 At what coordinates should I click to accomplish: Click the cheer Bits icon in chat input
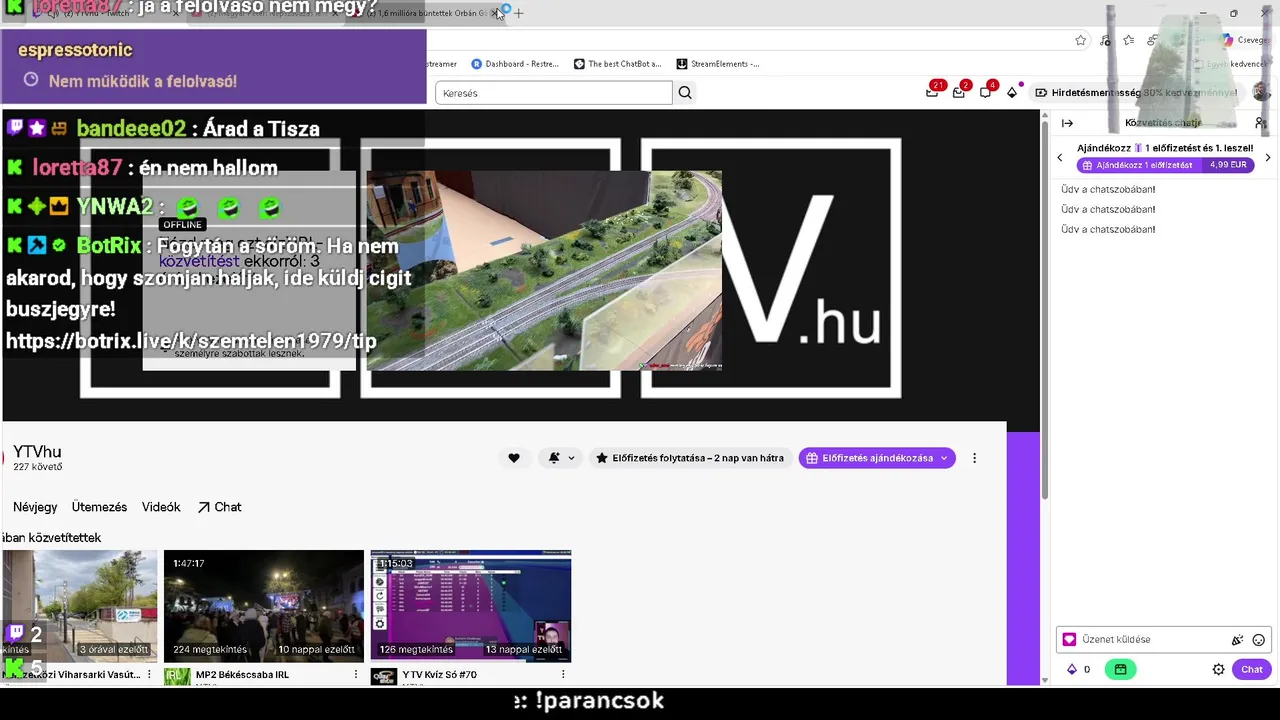(x=1237, y=640)
